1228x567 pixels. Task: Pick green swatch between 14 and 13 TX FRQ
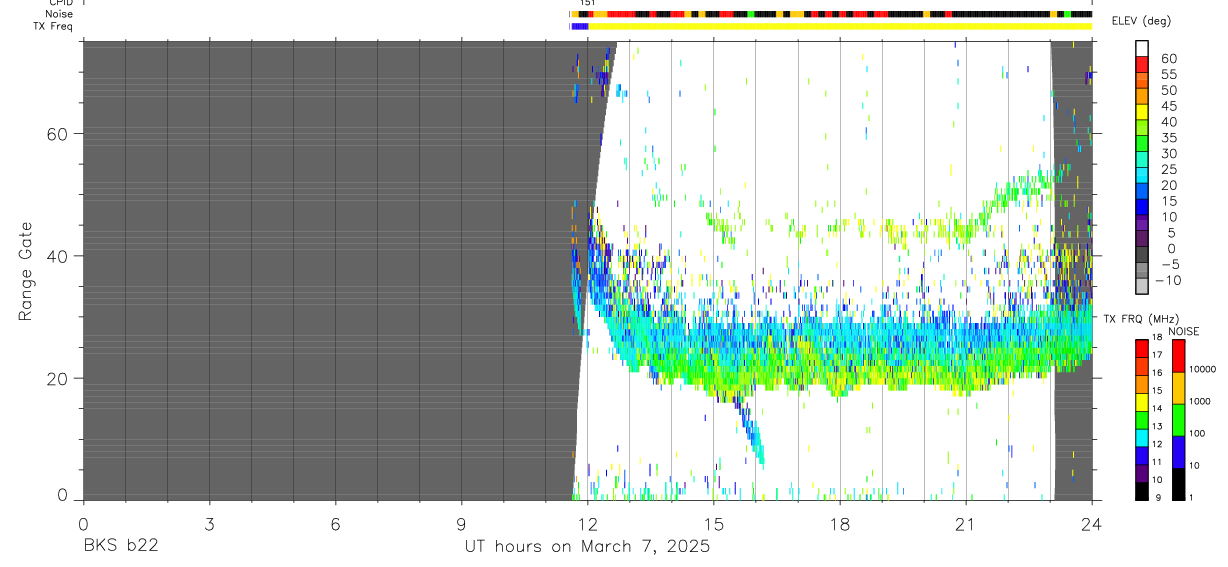1141,420
